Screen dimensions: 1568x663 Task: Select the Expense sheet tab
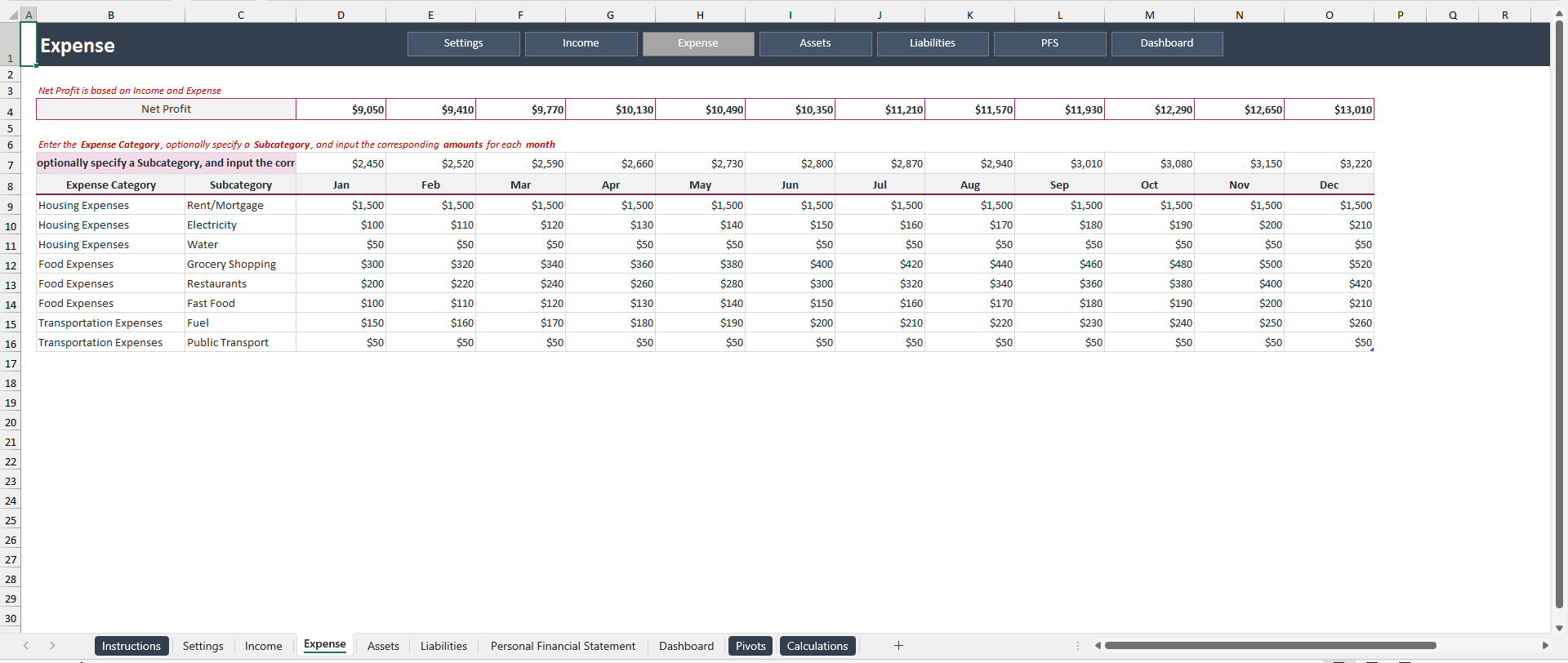click(325, 644)
